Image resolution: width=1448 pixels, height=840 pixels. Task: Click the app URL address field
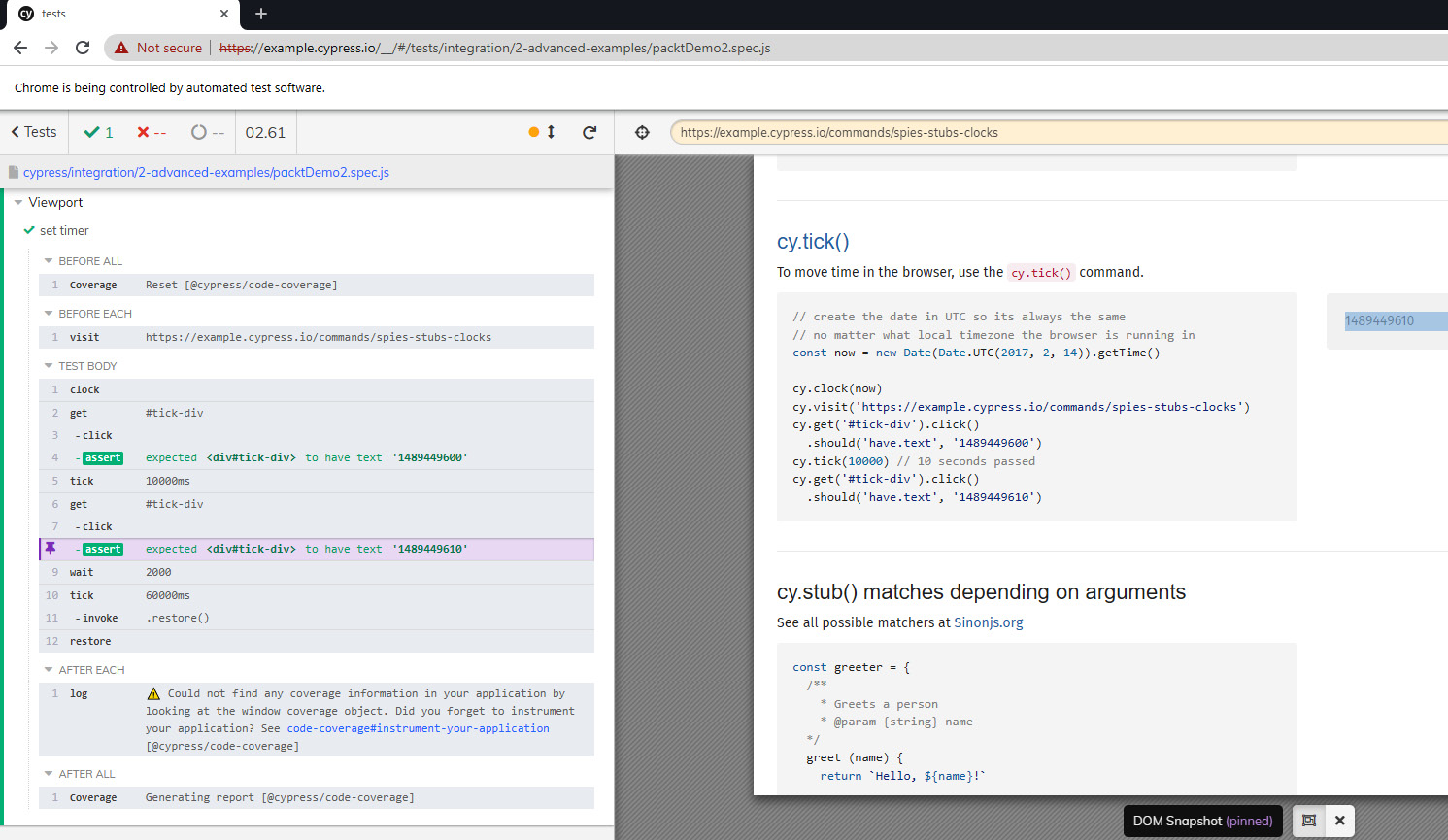pyautogui.click(x=1059, y=132)
